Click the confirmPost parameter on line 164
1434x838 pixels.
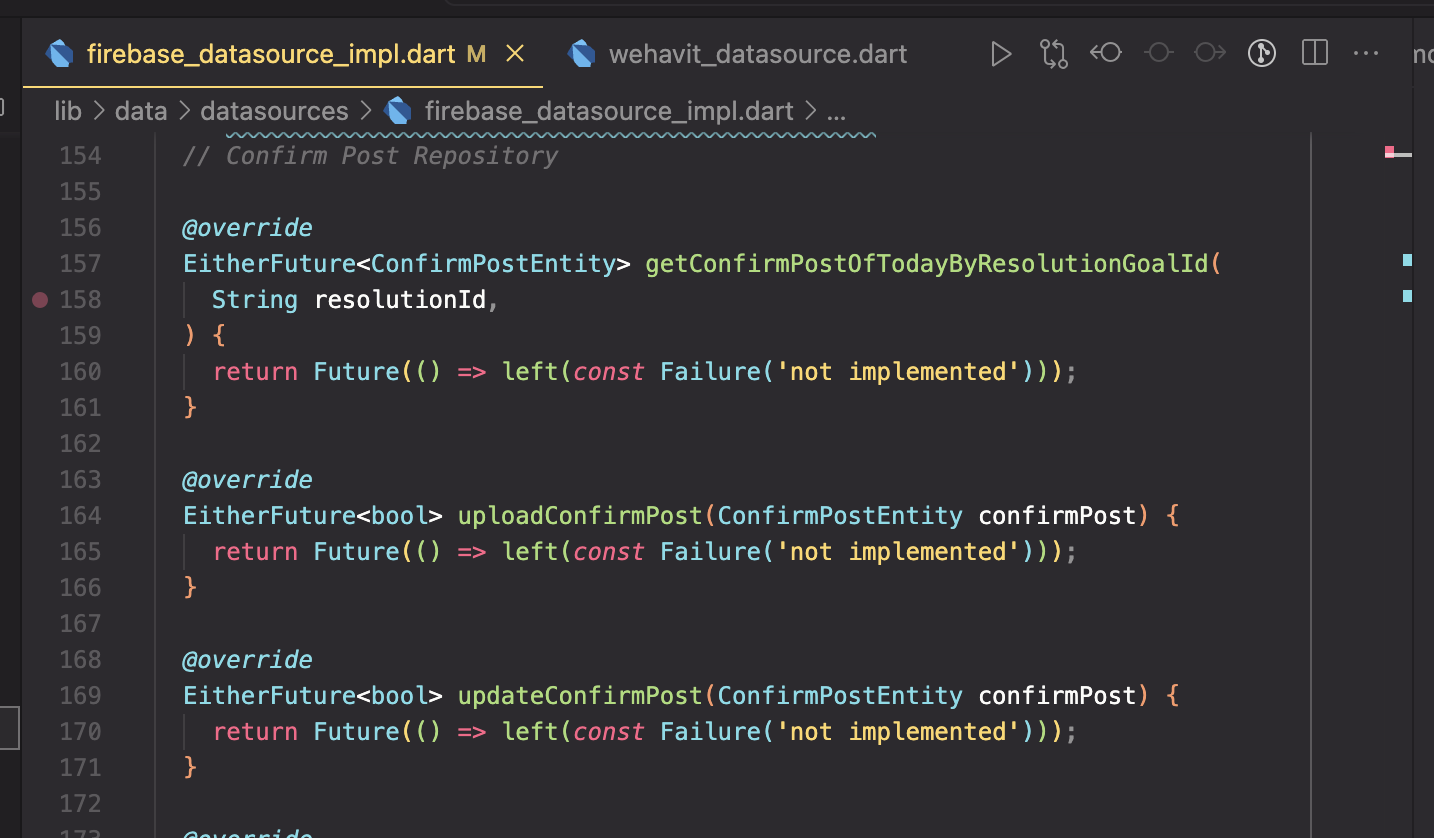[x=1057, y=516]
